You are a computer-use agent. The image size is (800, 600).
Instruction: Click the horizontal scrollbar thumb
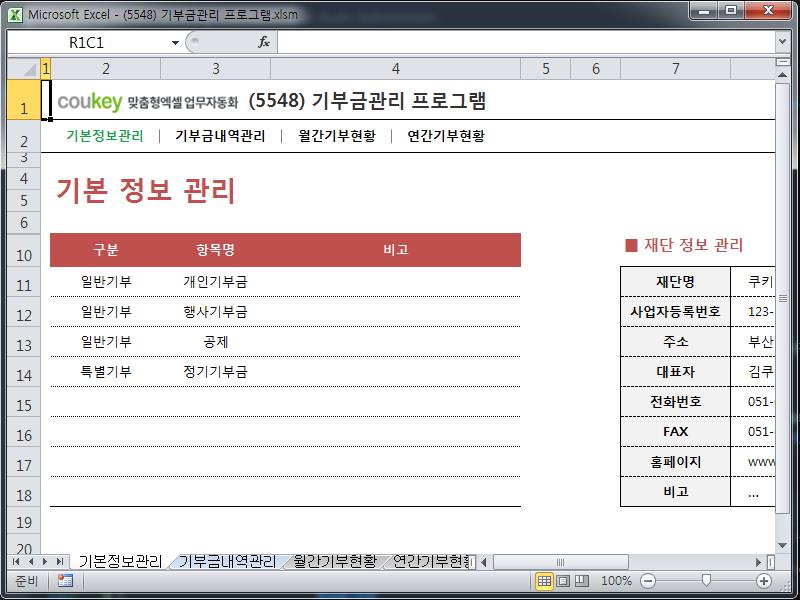pos(560,562)
